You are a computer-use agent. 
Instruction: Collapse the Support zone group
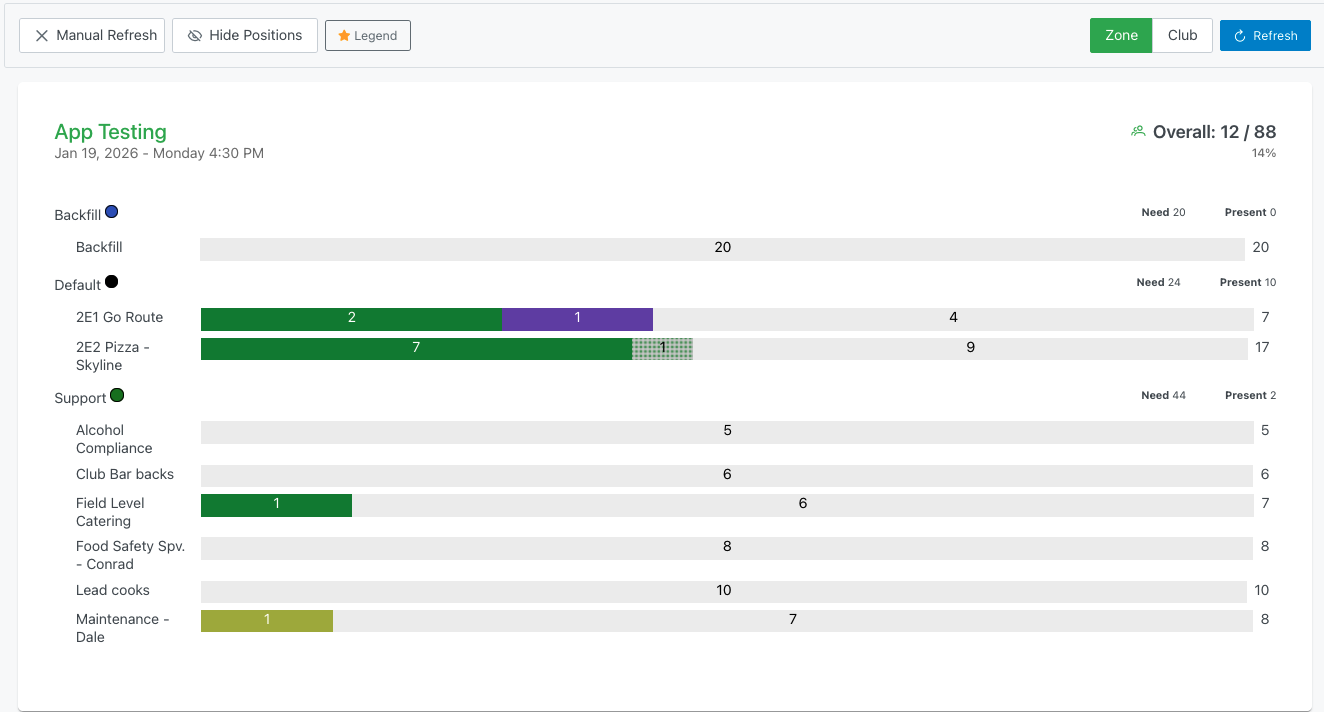[80, 397]
